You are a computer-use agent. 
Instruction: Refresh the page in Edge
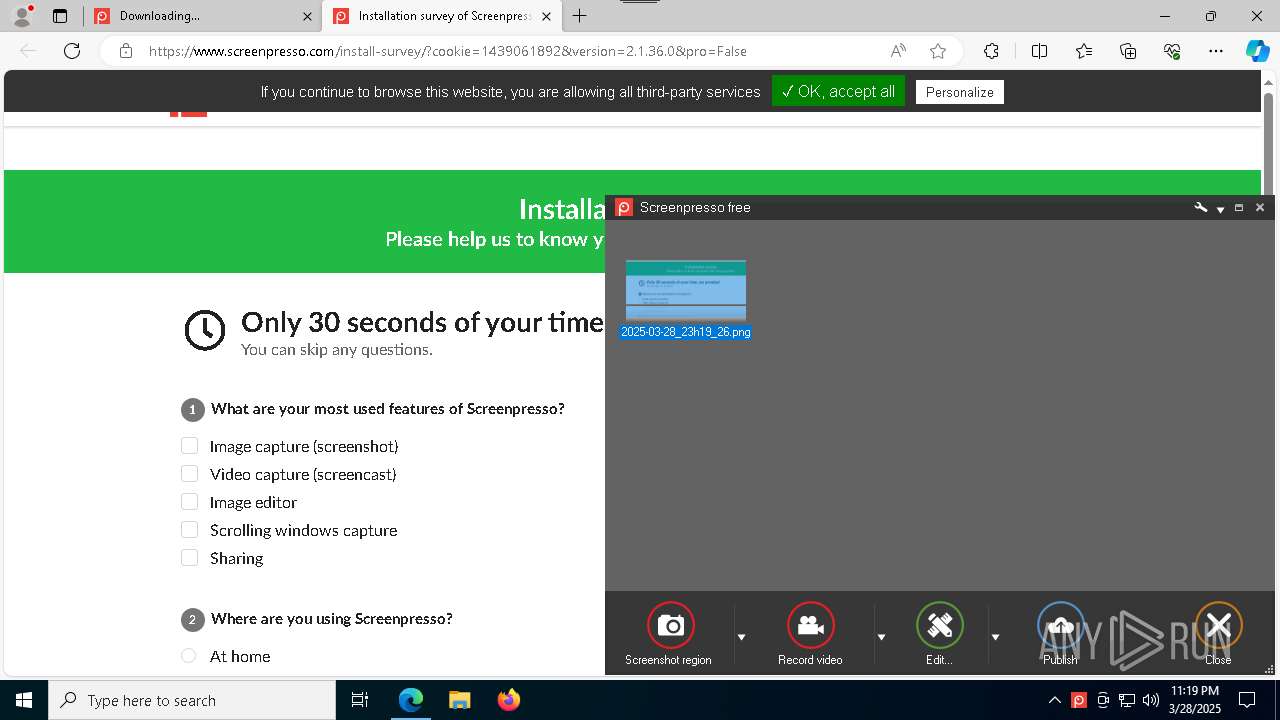[72, 51]
